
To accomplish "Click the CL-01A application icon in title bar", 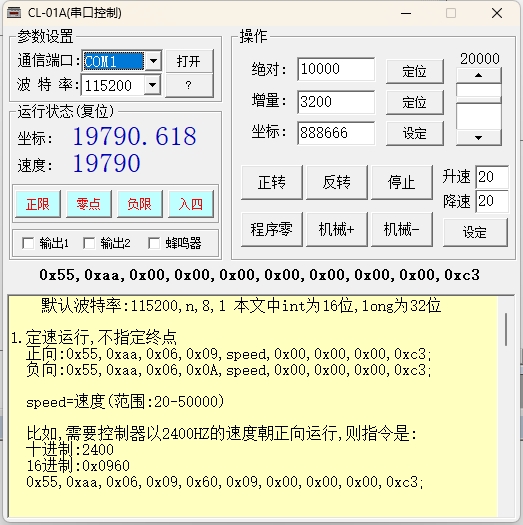I will [x=14, y=13].
